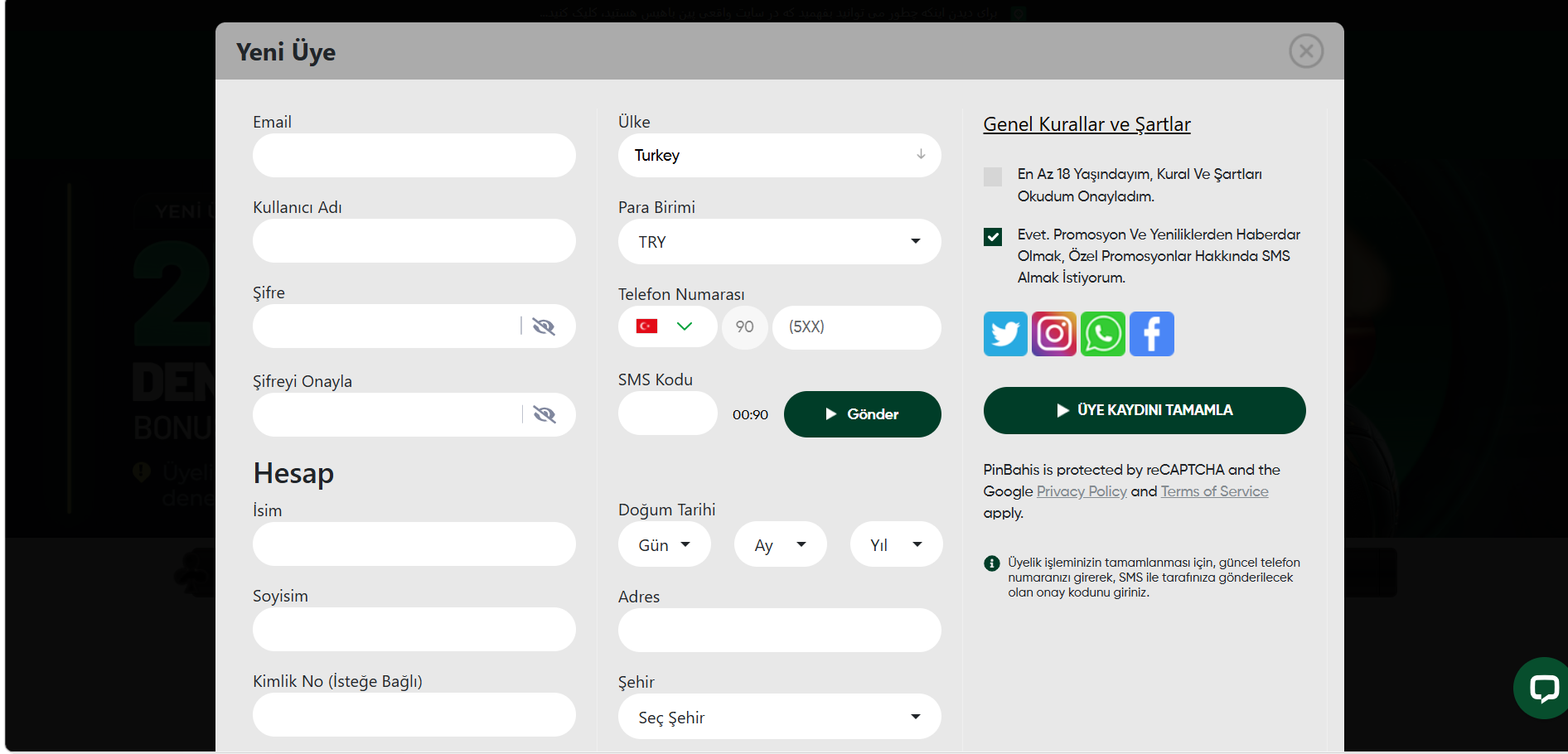Open the Gün day dropdown
The width and height of the screenshot is (1568, 754).
pyautogui.click(x=665, y=544)
